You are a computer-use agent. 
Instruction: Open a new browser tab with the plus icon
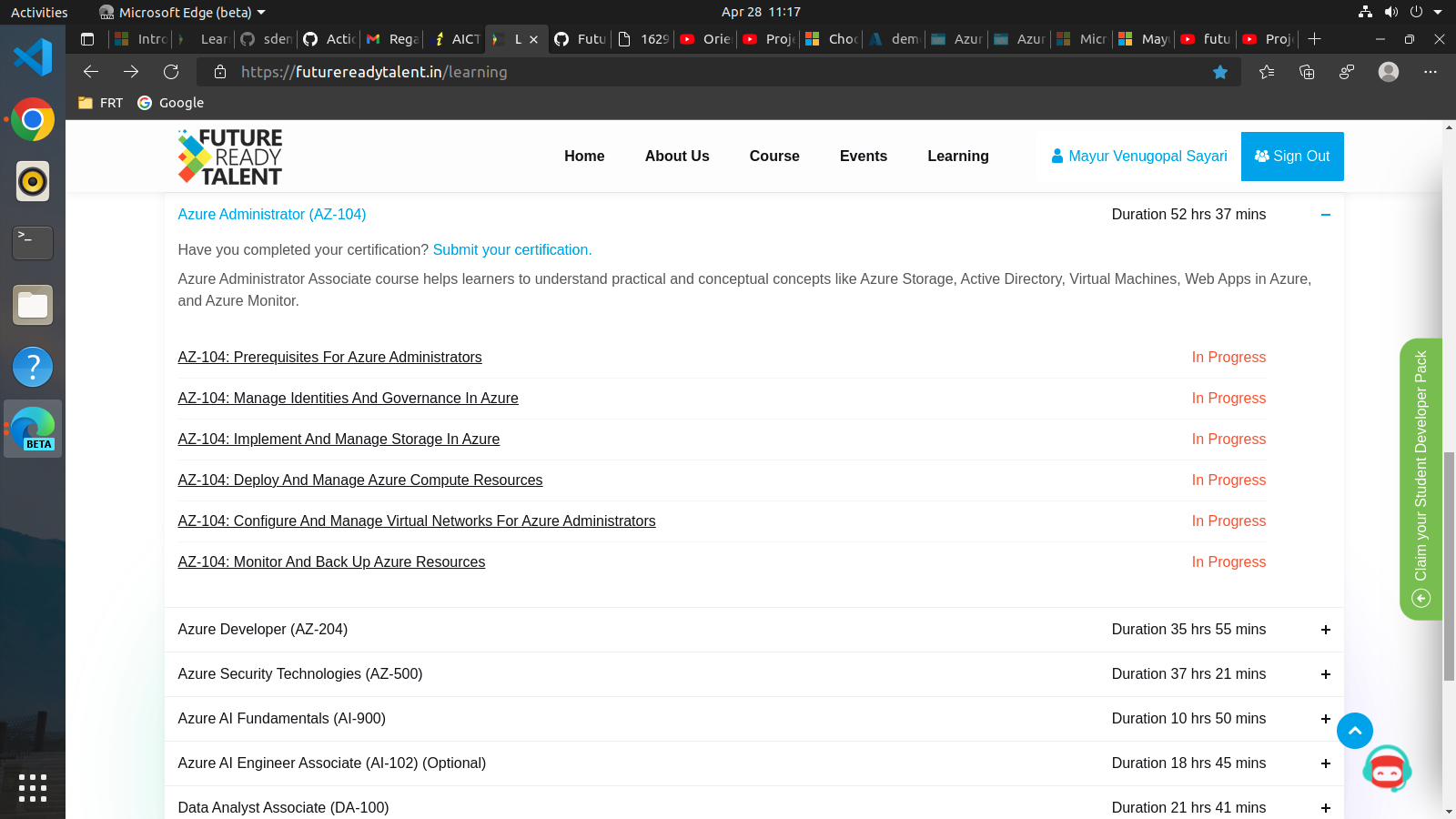[1315, 39]
